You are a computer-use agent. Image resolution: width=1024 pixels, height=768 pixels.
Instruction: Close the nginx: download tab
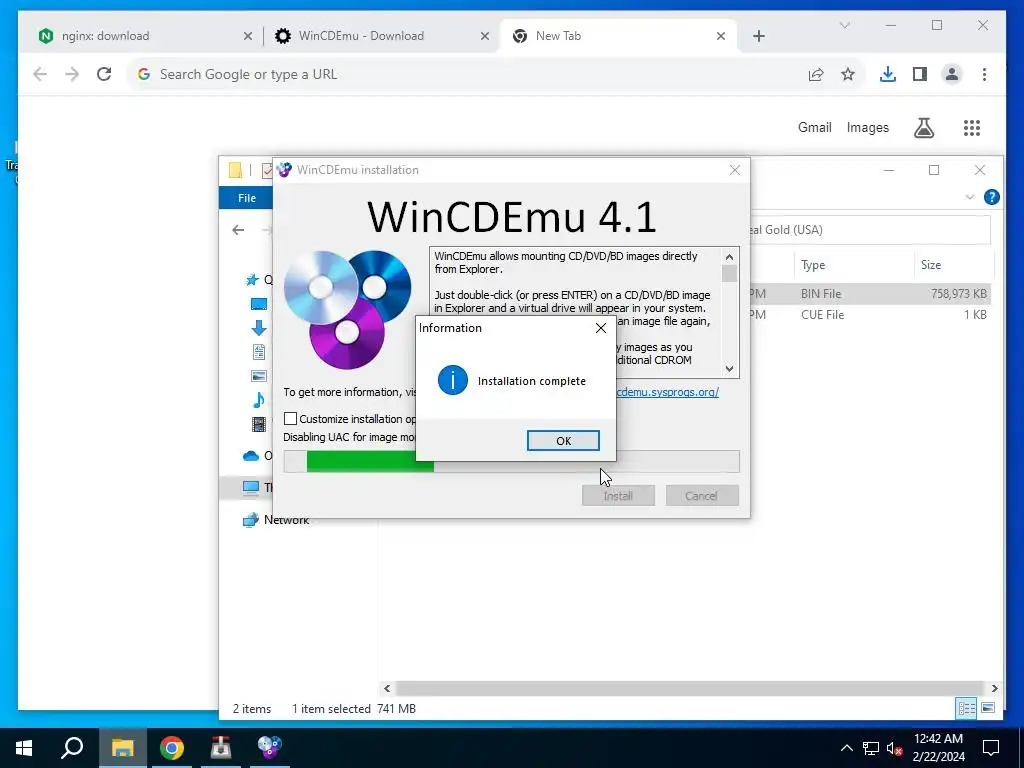(x=248, y=36)
